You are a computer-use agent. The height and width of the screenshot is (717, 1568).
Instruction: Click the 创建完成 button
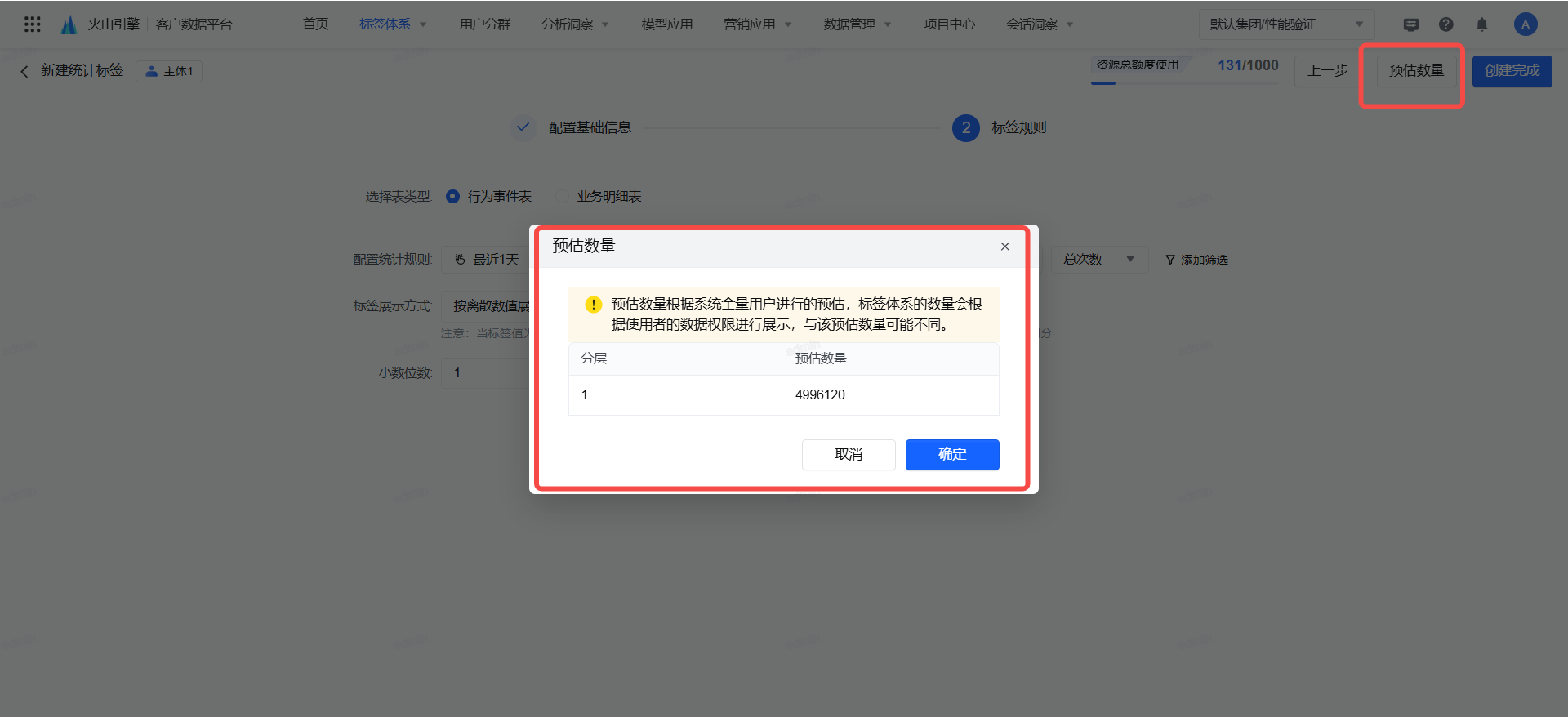tap(1512, 71)
